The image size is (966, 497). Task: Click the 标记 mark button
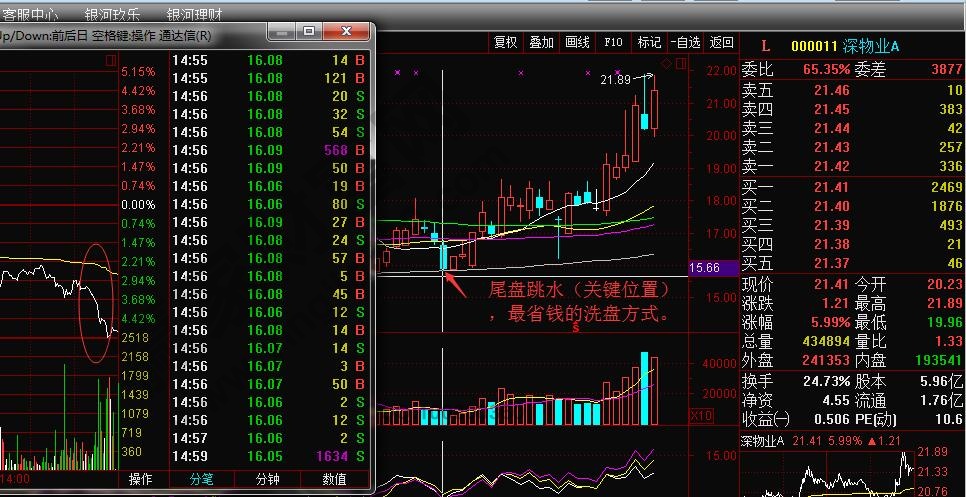(x=649, y=42)
